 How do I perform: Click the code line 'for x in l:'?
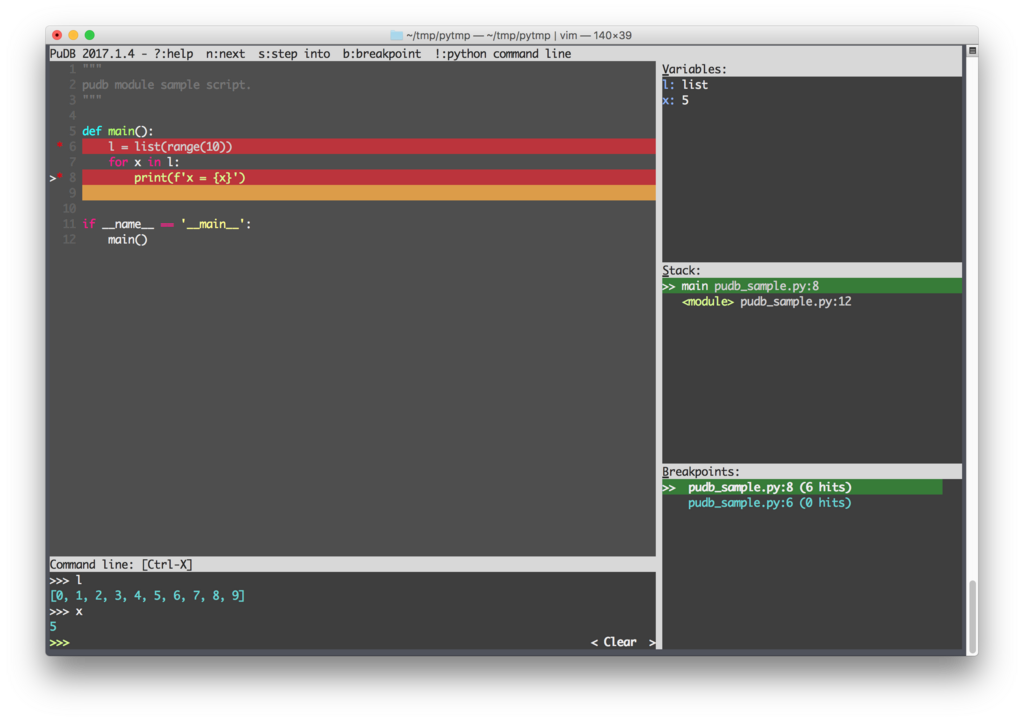click(144, 162)
